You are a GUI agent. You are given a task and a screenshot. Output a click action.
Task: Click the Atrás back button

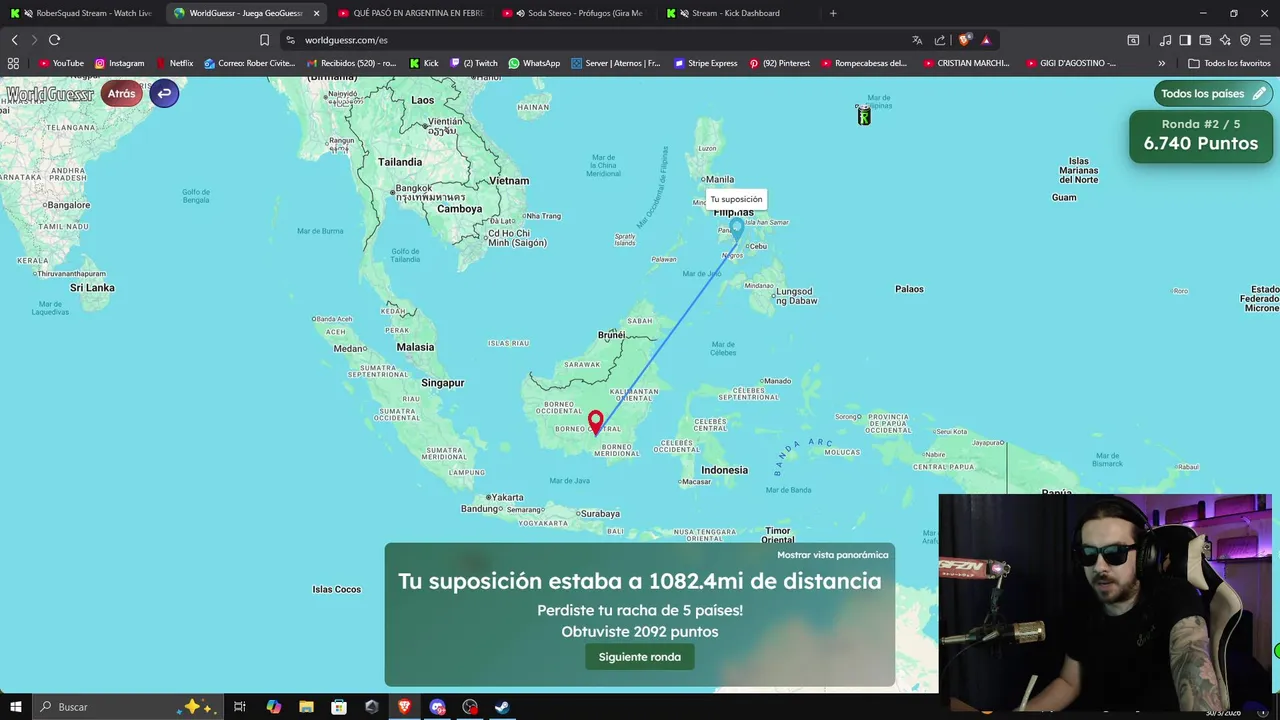tap(121, 94)
